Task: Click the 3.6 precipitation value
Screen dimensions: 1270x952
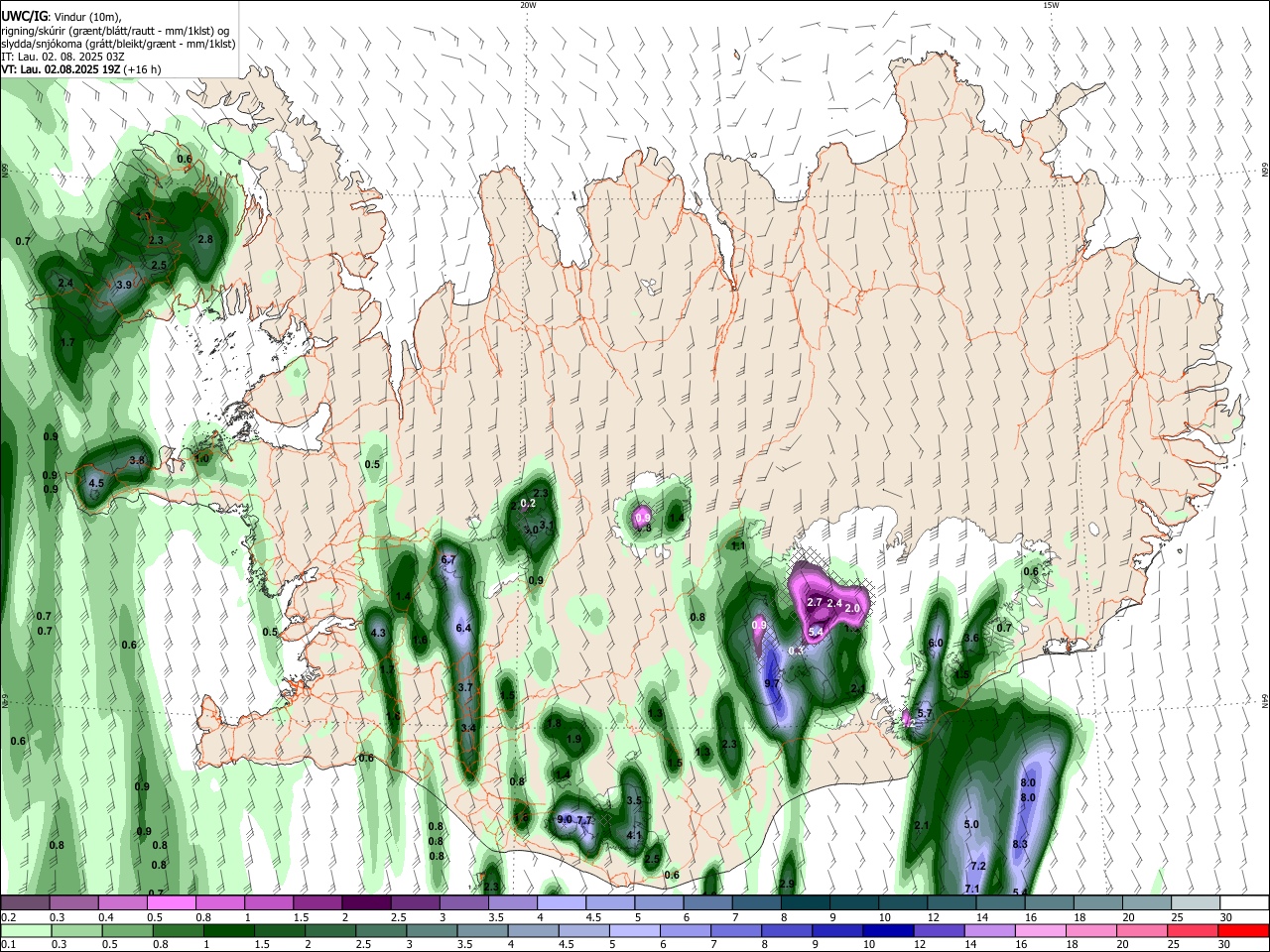Action: tap(971, 639)
